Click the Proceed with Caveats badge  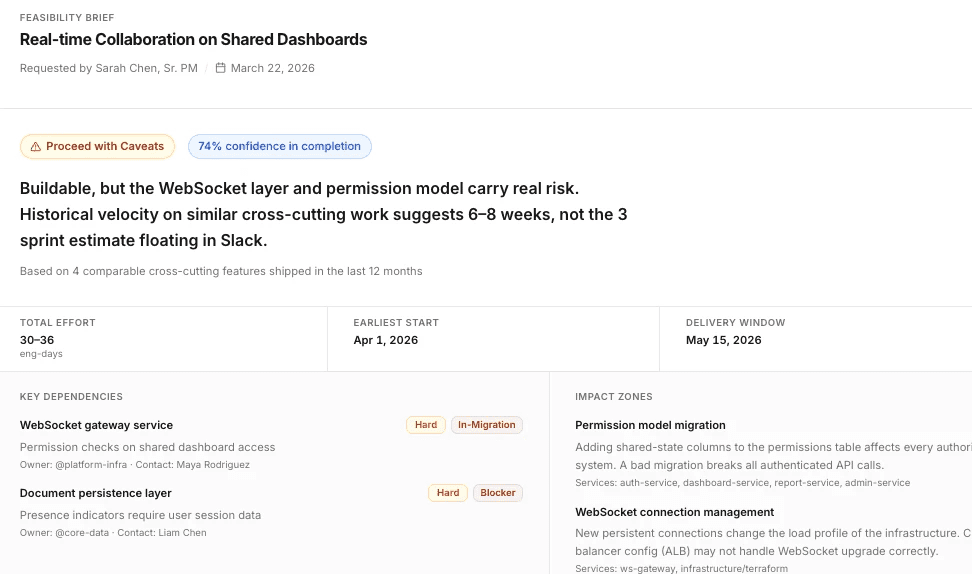tap(97, 147)
